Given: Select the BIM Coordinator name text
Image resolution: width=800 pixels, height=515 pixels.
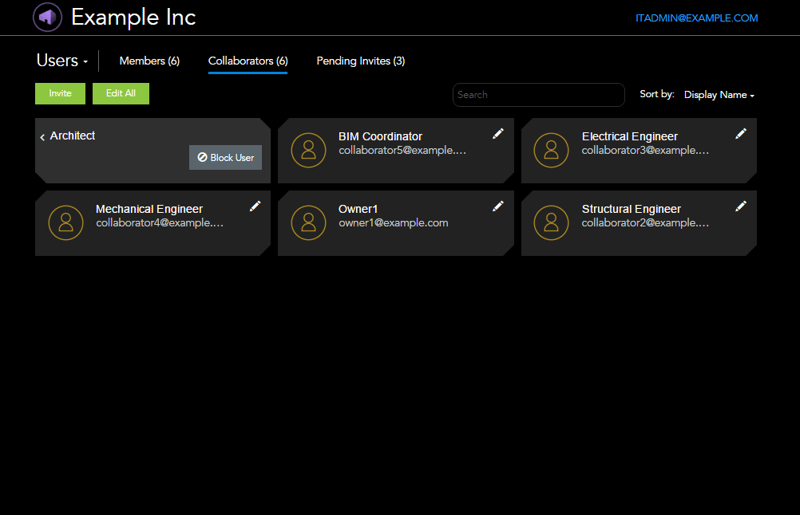Looking at the screenshot, I should point(380,136).
